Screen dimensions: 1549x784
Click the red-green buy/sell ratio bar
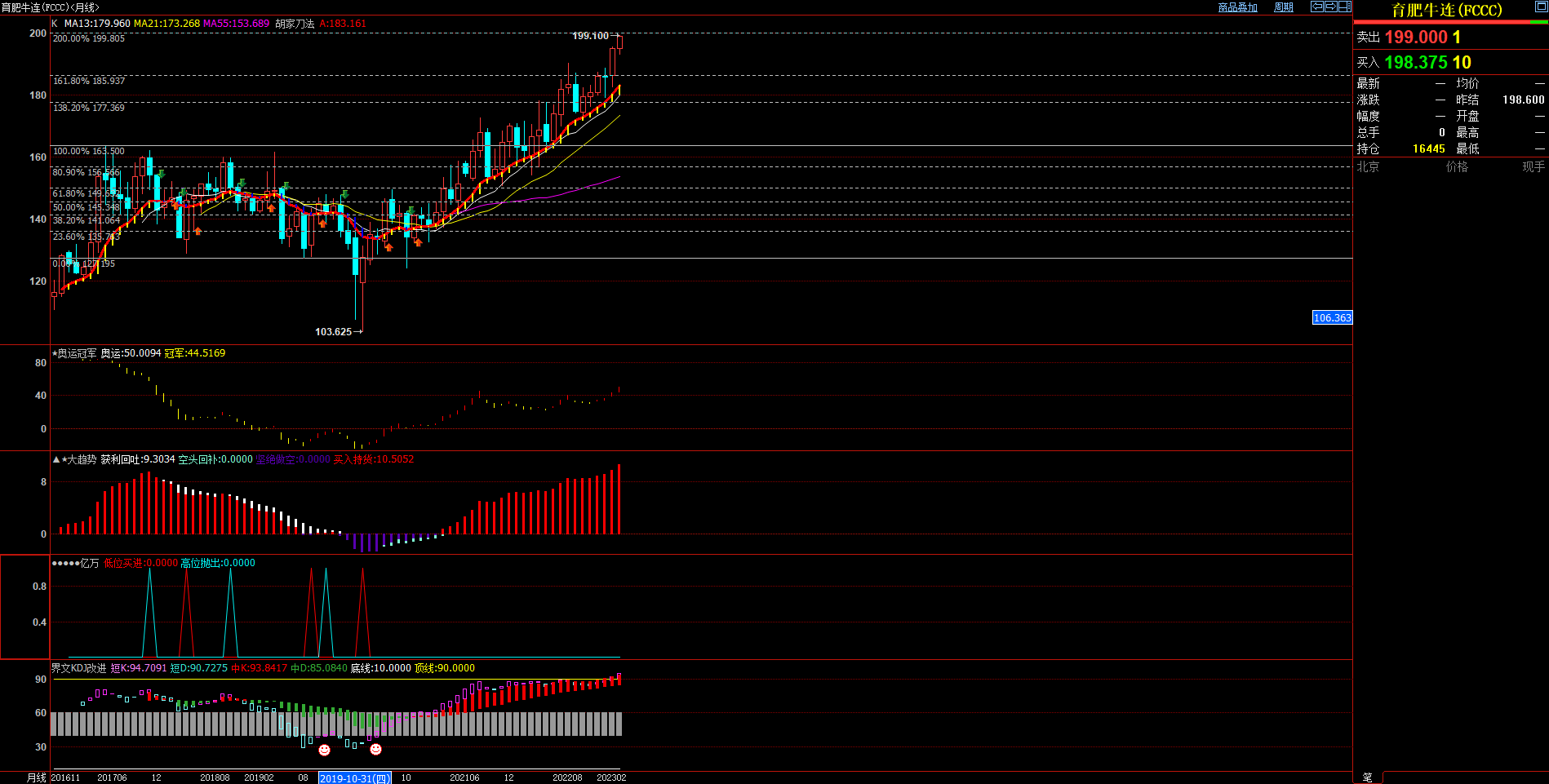pyautogui.click(x=1451, y=22)
